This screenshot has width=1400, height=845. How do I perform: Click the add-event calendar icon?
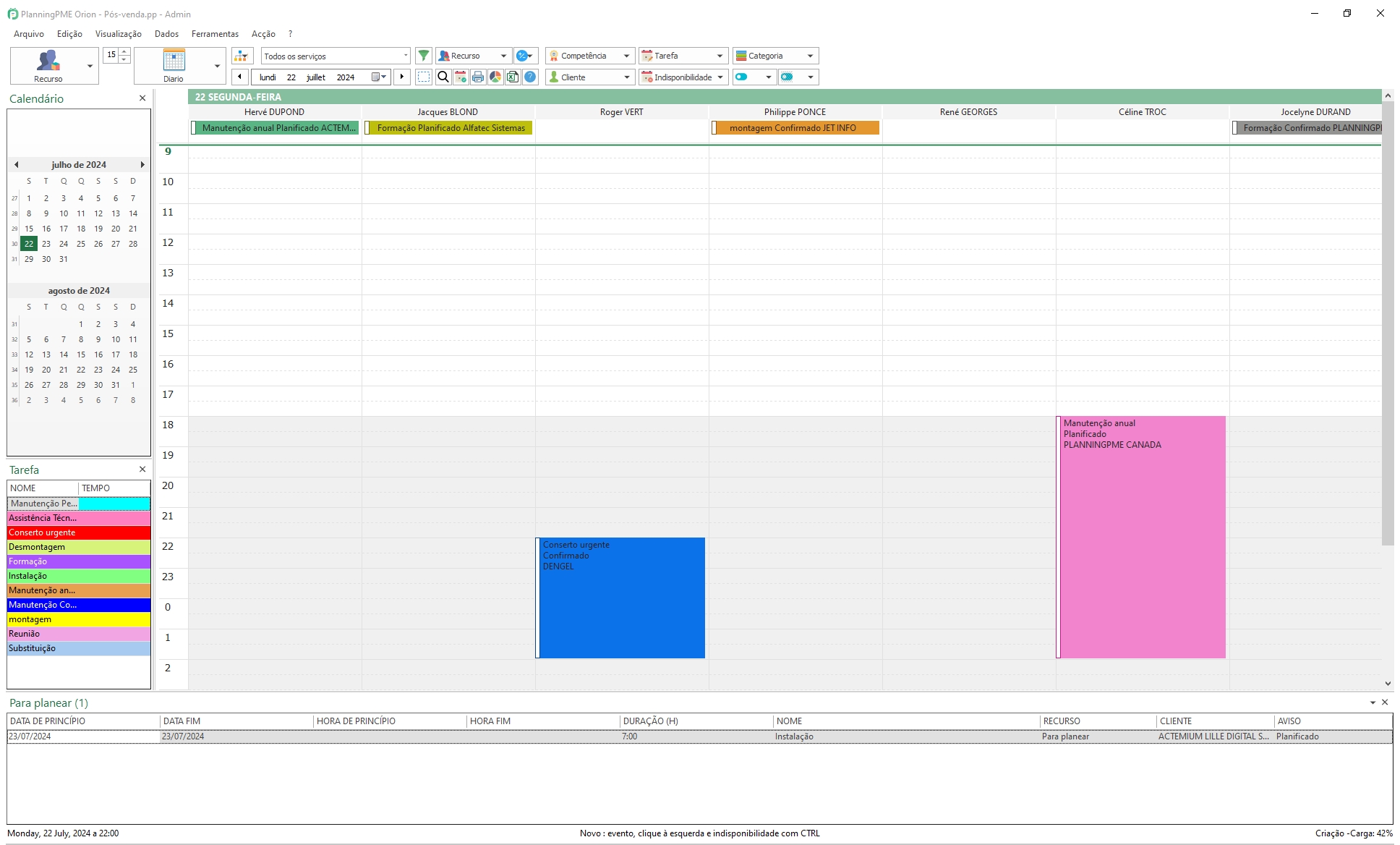[x=461, y=77]
